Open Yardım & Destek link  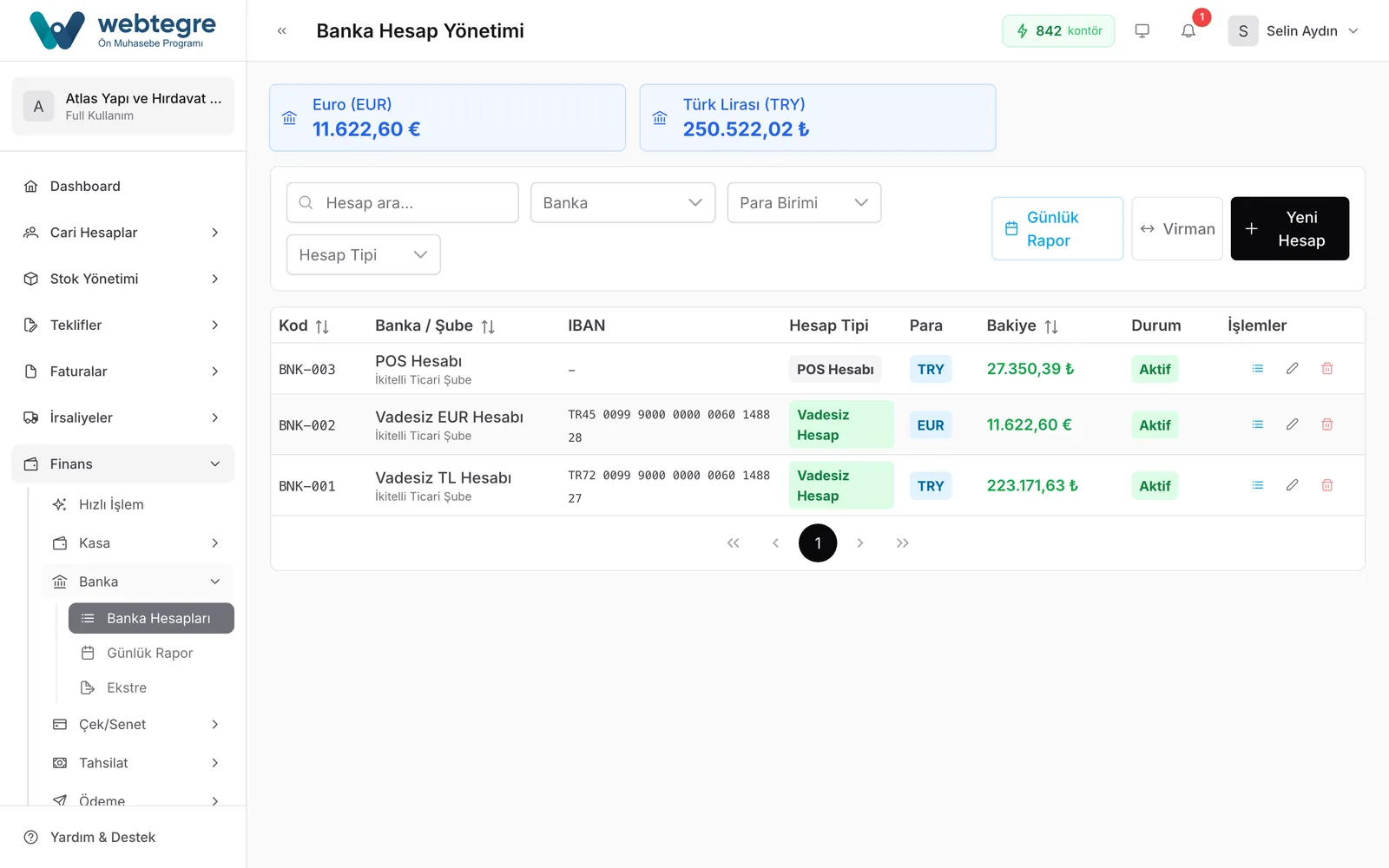(102, 837)
